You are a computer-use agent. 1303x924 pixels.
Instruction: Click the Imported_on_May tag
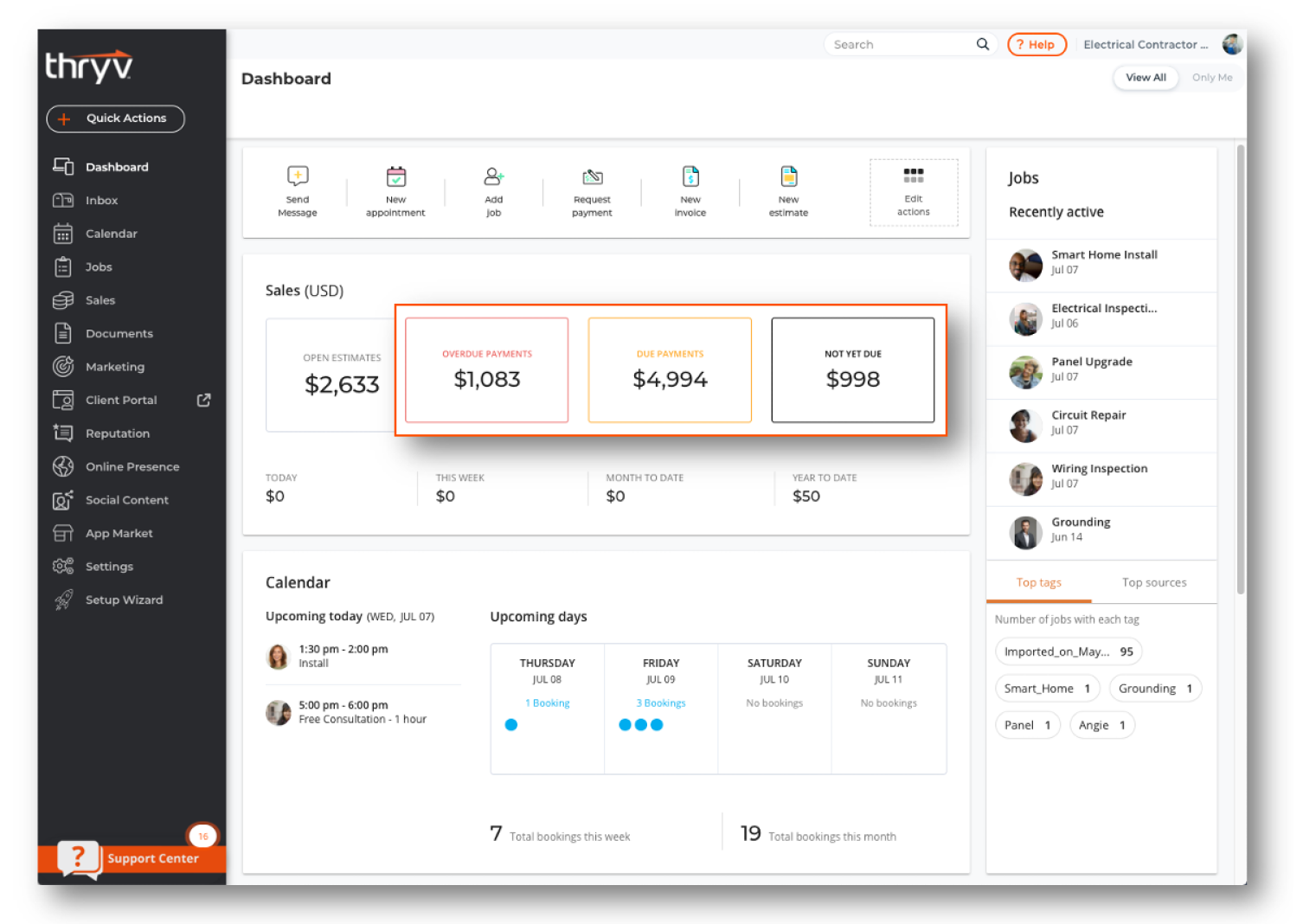(1069, 651)
